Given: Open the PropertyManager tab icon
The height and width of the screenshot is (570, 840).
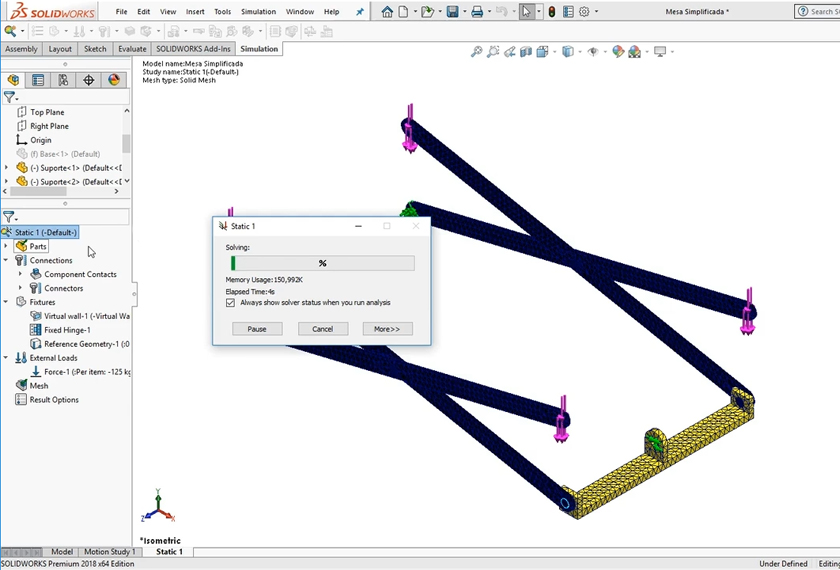Looking at the screenshot, I should pyautogui.click(x=38, y=80).
